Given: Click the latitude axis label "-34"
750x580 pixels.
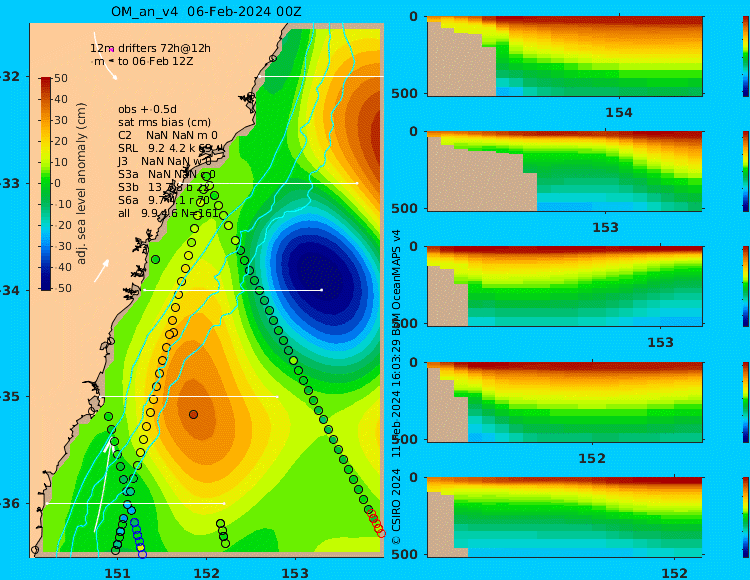Looking at the screenshot, I should 11,290.
